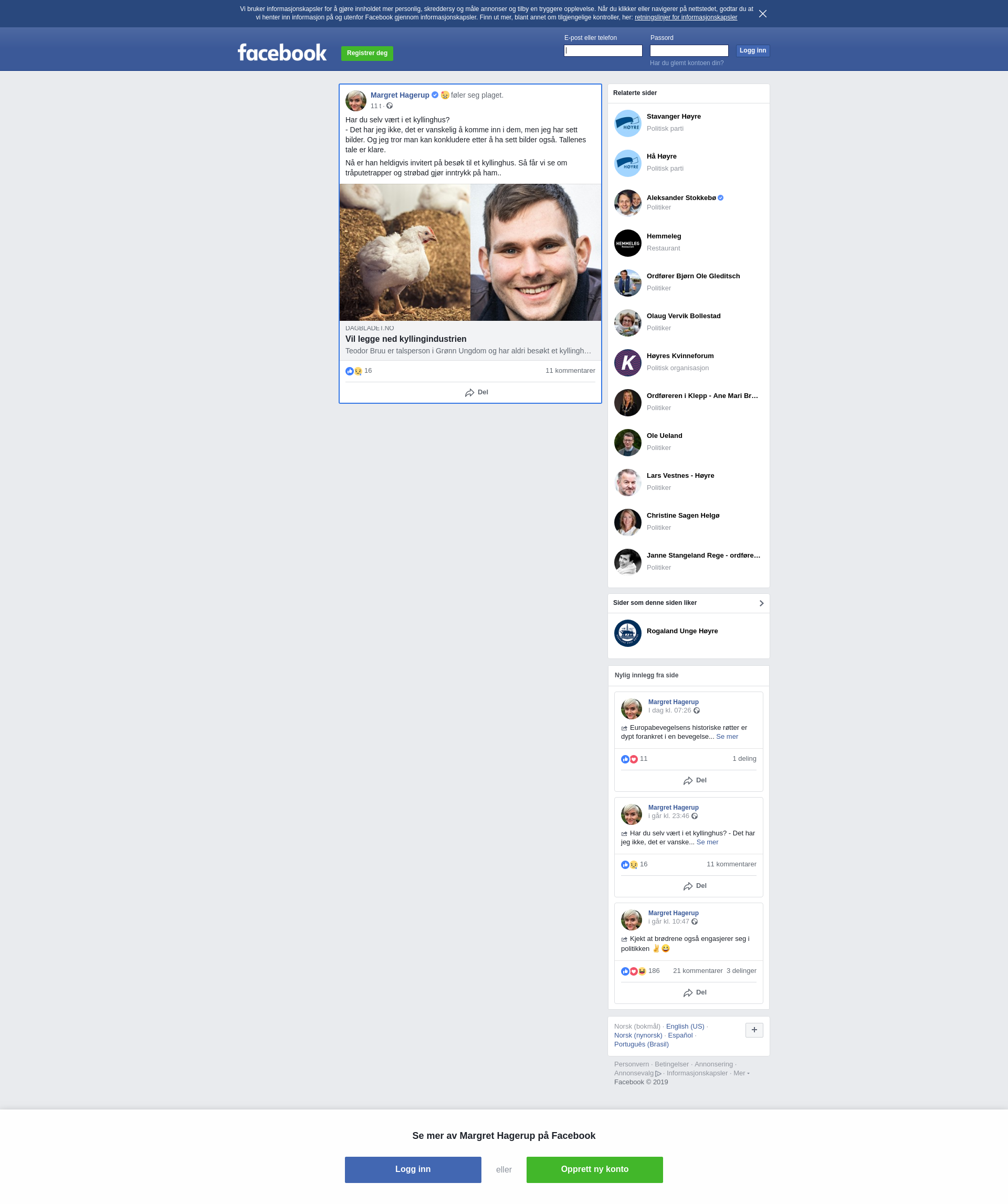The width and height of the screenshot is (1008, 1204).
Task: Expand Se mer on kyllinghus sidebar post
Action: [x=707, y=842]
